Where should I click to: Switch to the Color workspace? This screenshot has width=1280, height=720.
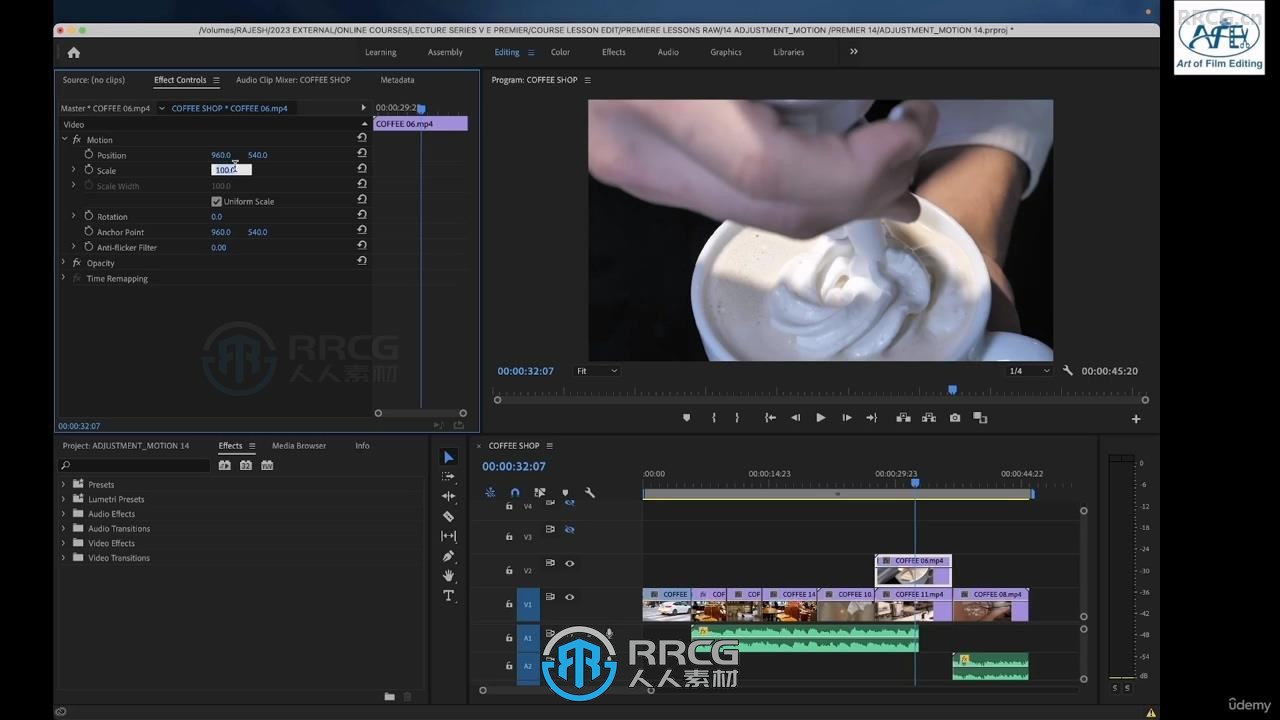(560, 52)
